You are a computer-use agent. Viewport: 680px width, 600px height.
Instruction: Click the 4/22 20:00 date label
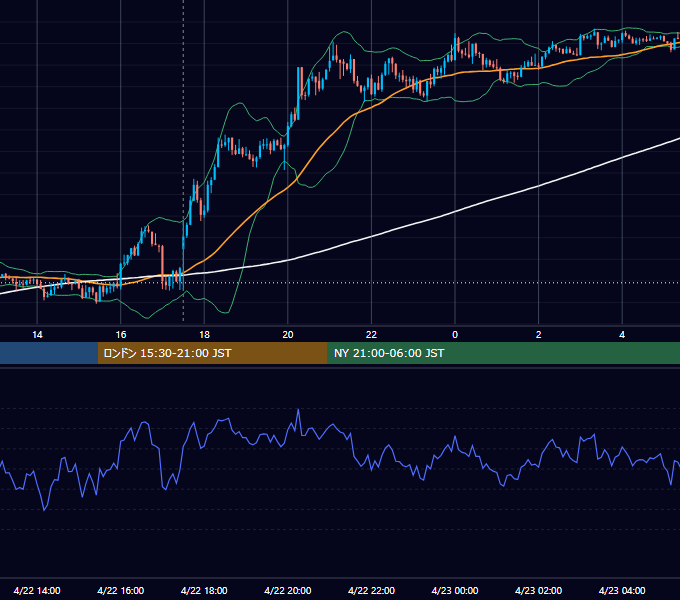pyautogui.click(x=288, y=590)
